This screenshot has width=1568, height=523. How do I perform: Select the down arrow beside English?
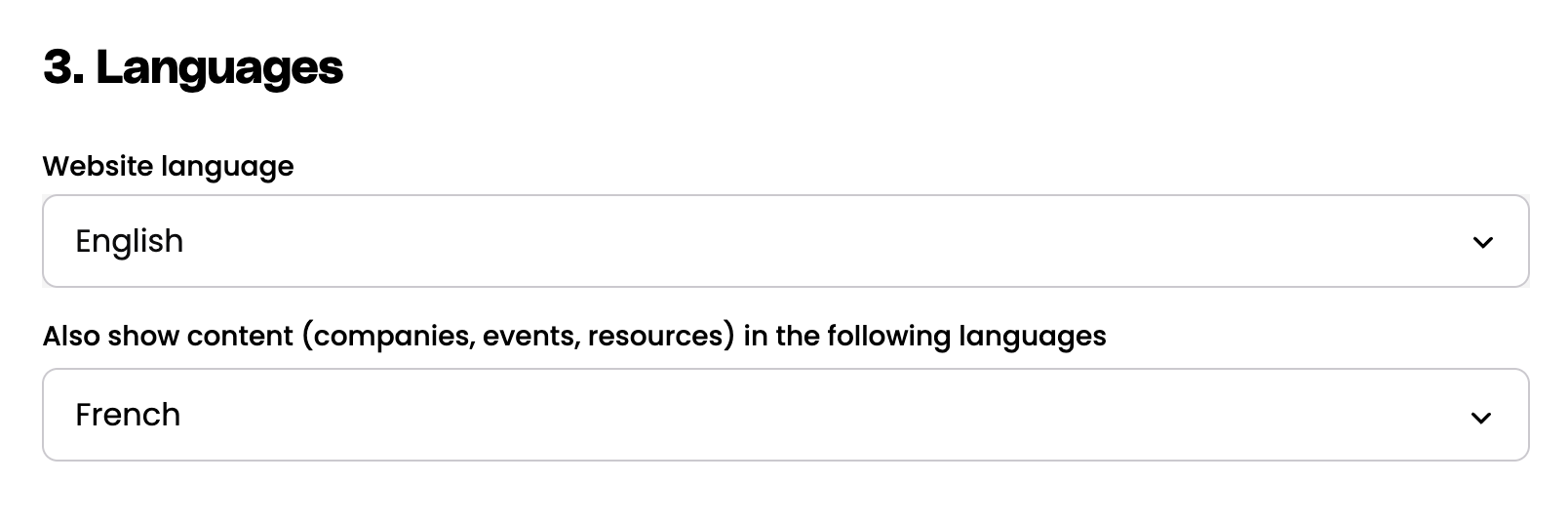(1482, 242)
